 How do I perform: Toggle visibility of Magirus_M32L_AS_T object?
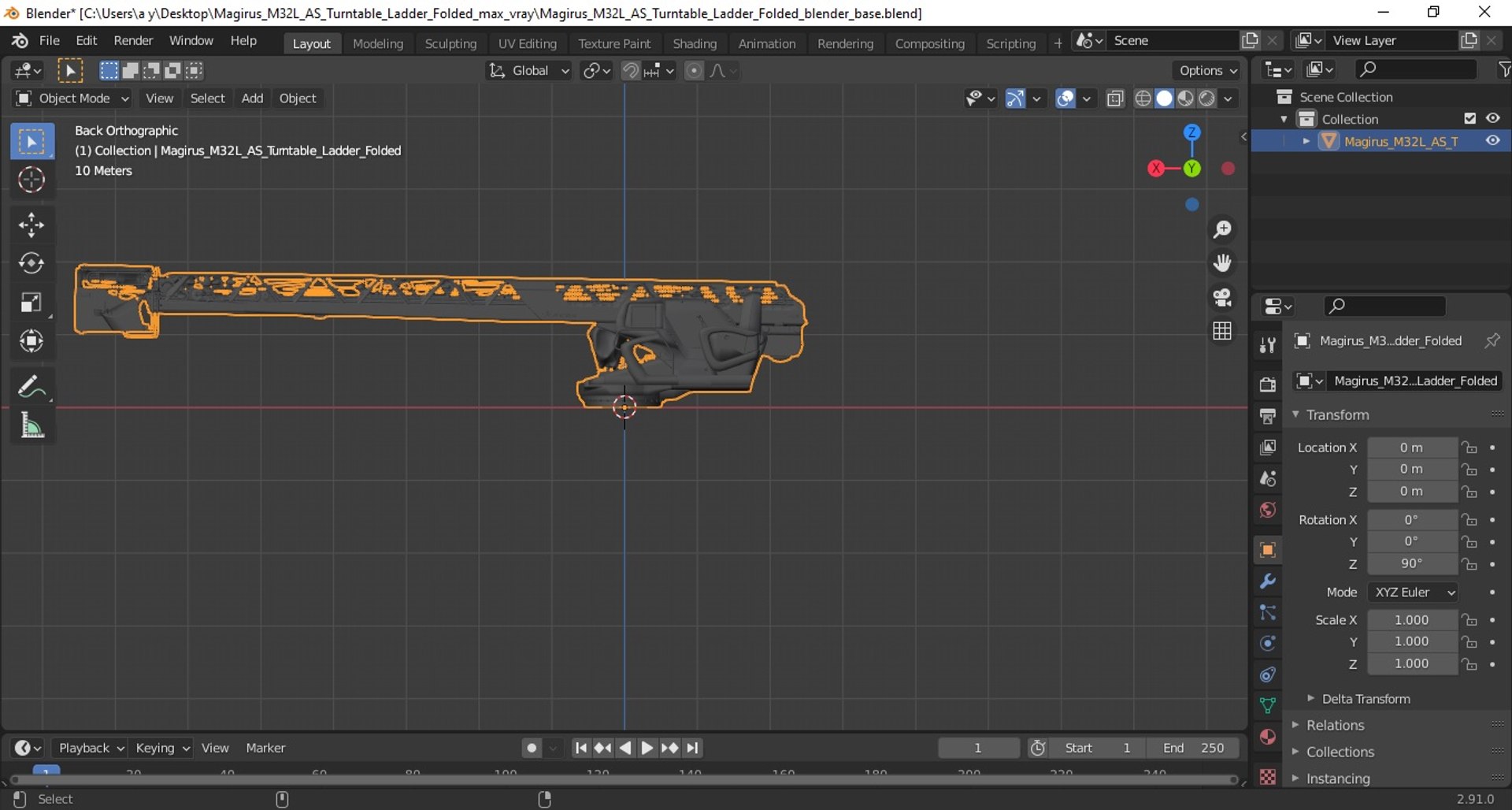[x=1492, y=141]
